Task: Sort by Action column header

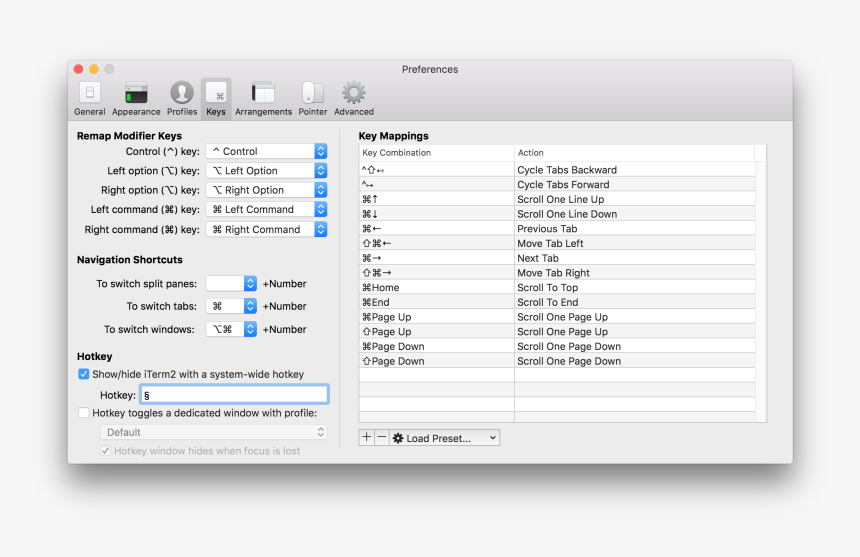Action: [635, 153]
